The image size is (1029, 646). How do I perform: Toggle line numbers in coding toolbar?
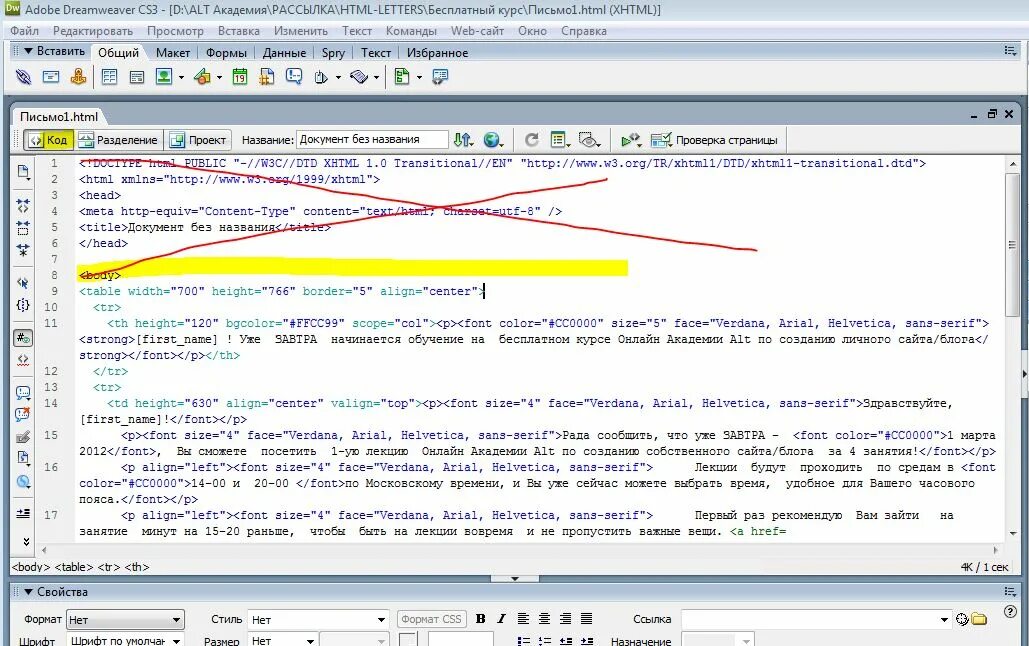[x=23, y=338]
